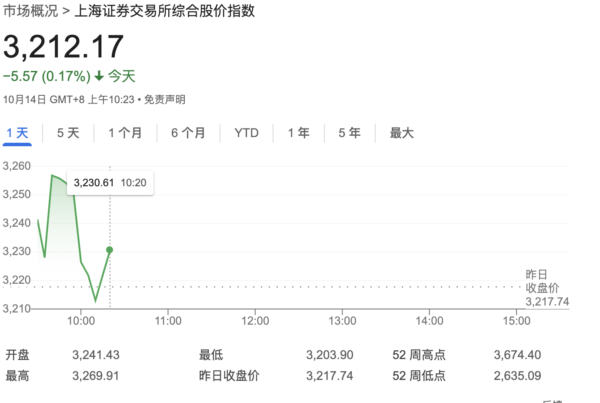Image resolution: width=600 pixels, height=403 pixels.
Task: Switch to the 5 天 tab
Action: pos(68,133)
